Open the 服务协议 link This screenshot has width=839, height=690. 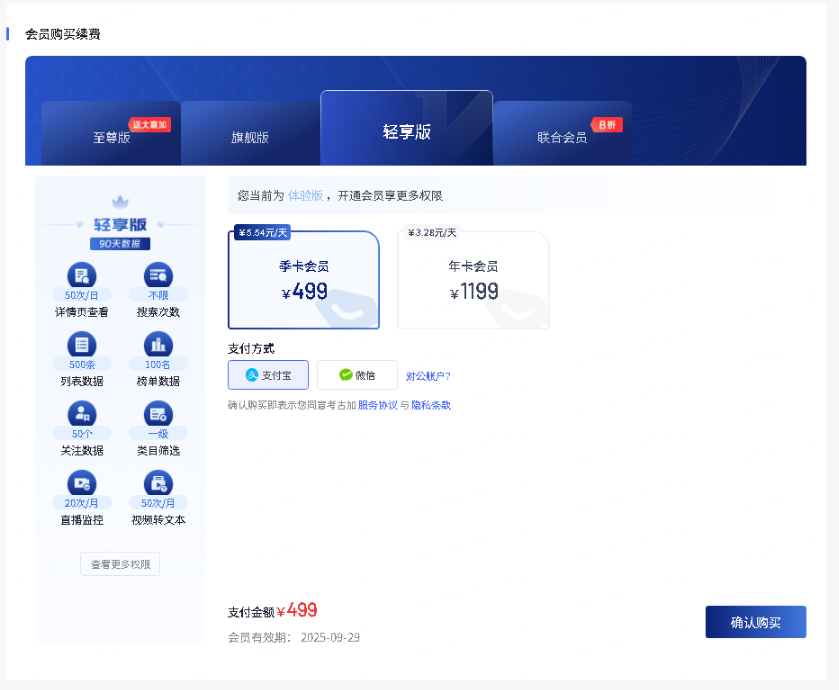[377, 405]
